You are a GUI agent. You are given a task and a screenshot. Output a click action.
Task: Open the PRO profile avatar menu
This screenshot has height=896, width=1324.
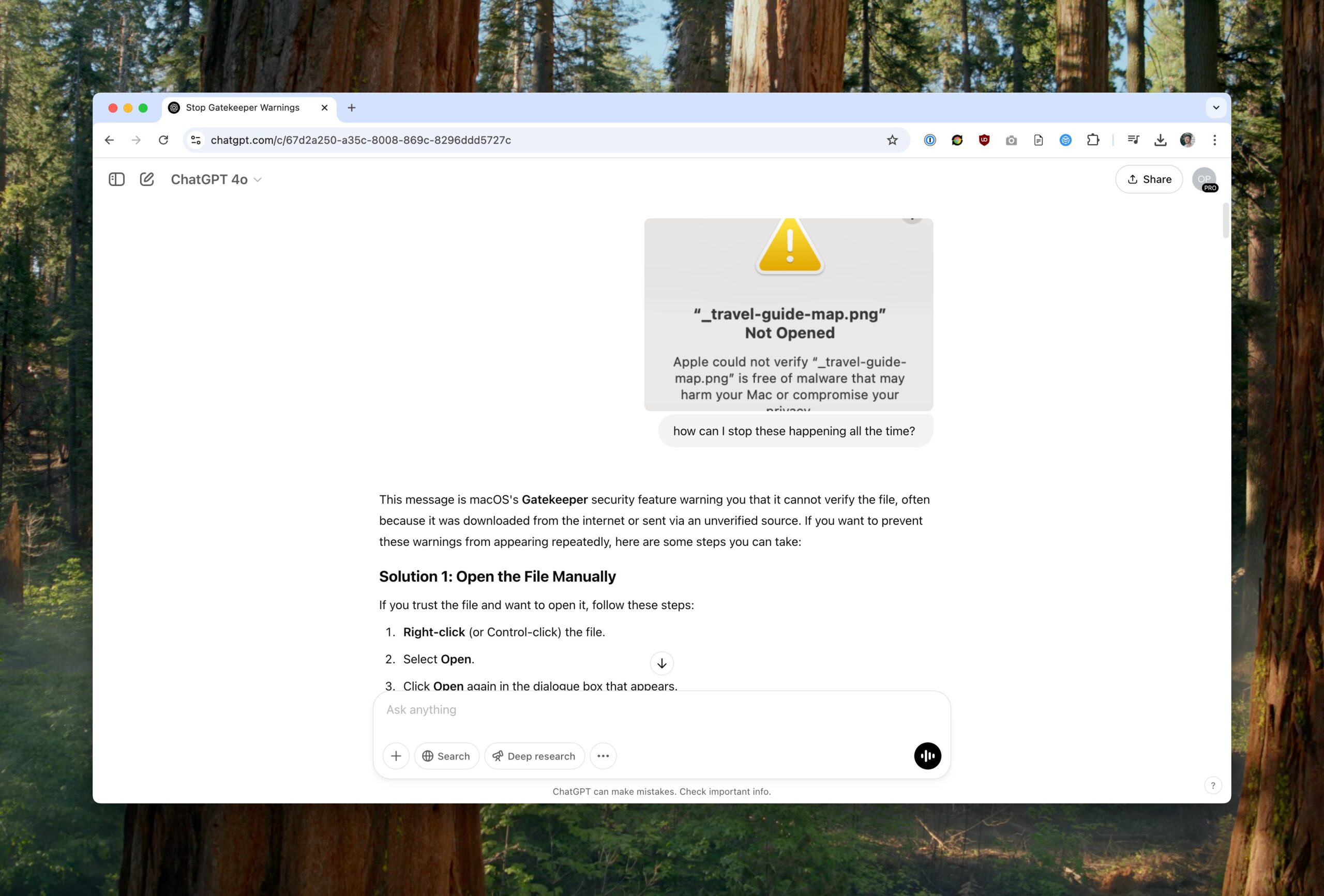coord(1203,179)
